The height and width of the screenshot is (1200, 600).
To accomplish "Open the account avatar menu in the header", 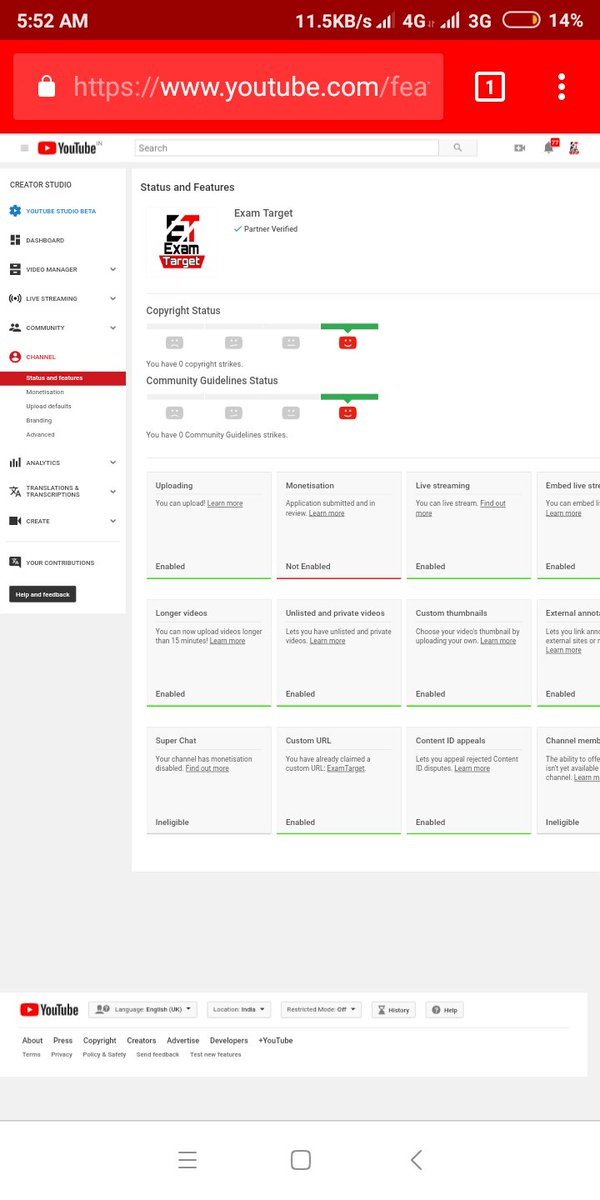I will tap(575, 148).
